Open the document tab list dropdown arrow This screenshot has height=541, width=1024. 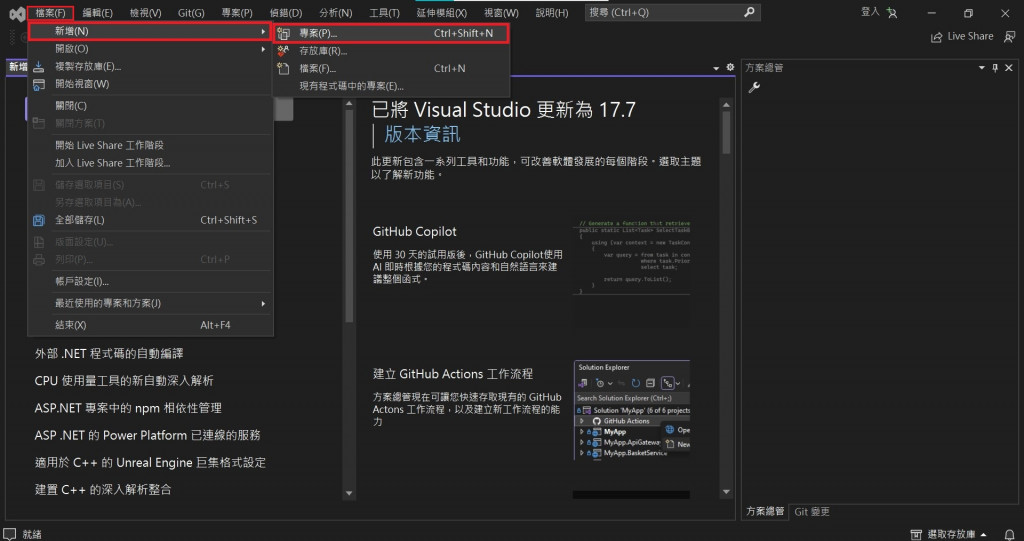coord(716,68)
